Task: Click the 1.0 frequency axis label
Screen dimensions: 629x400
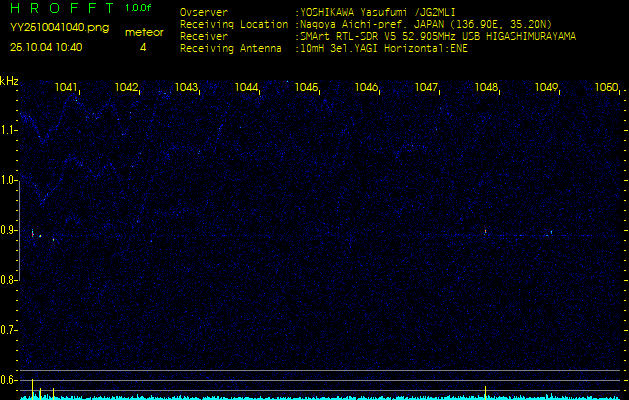Action: coord(9,181)
